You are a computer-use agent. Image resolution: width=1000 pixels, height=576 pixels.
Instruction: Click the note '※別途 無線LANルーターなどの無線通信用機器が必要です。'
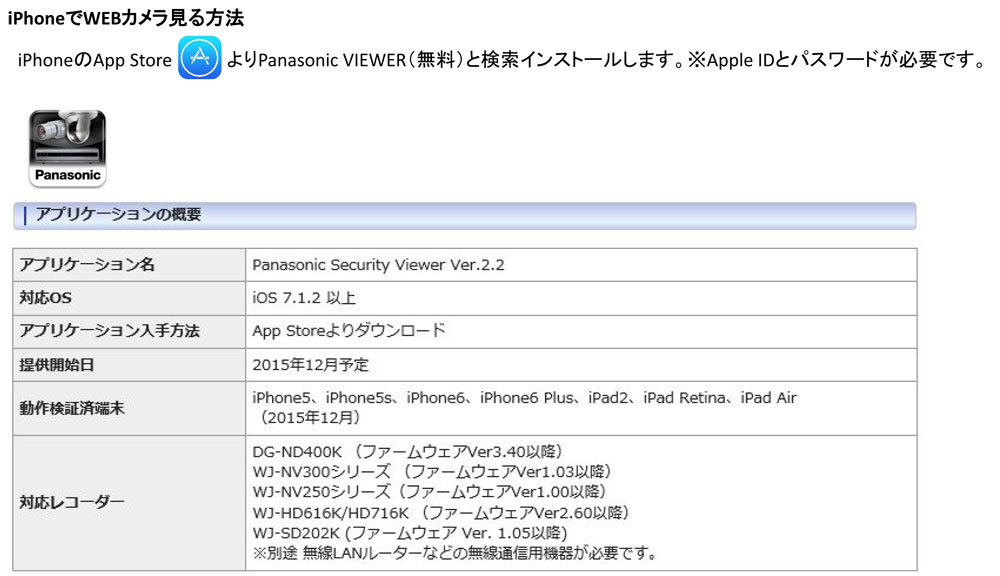(455, 553)
